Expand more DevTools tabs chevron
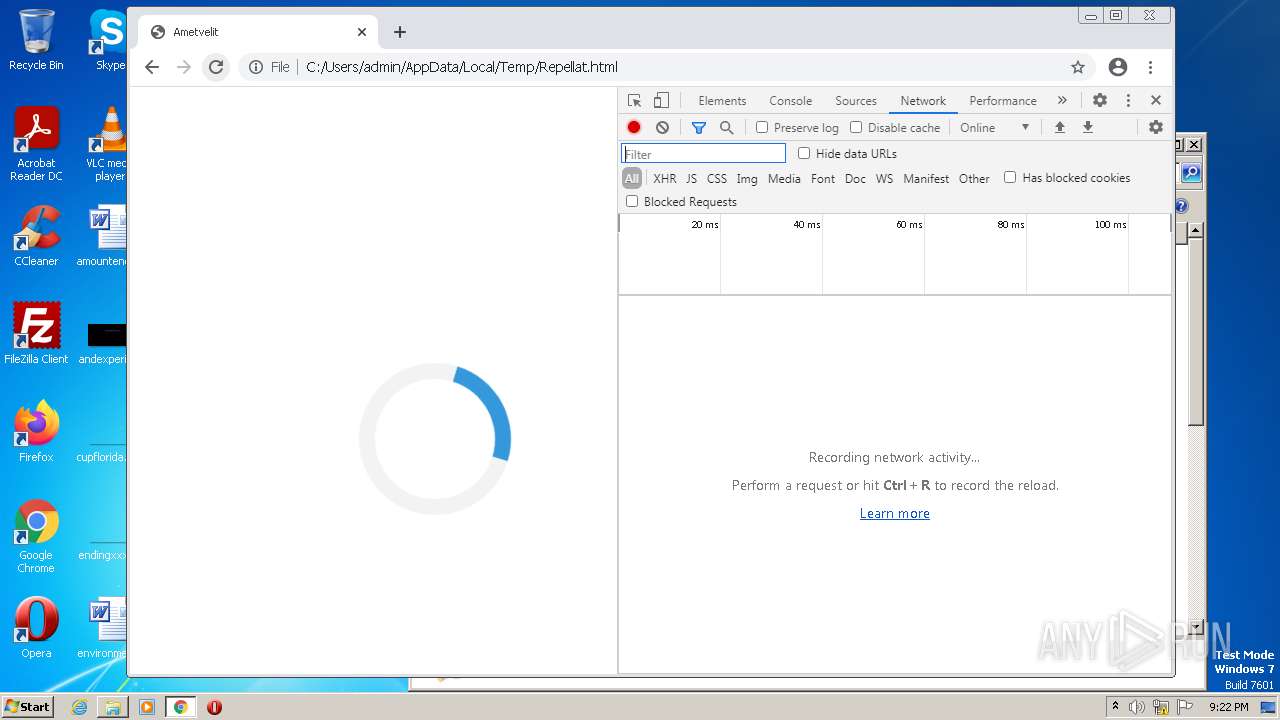 coord(1062,101)
